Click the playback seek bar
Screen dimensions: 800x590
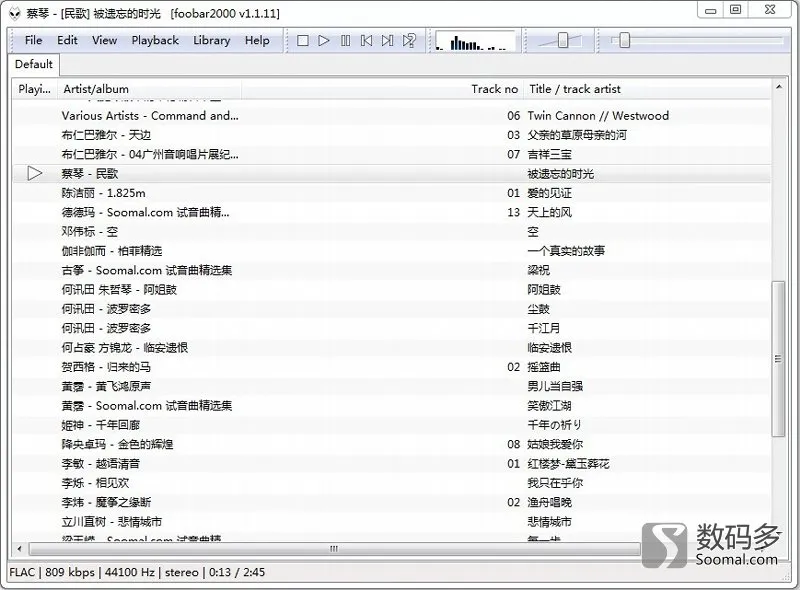click(697, 40)
